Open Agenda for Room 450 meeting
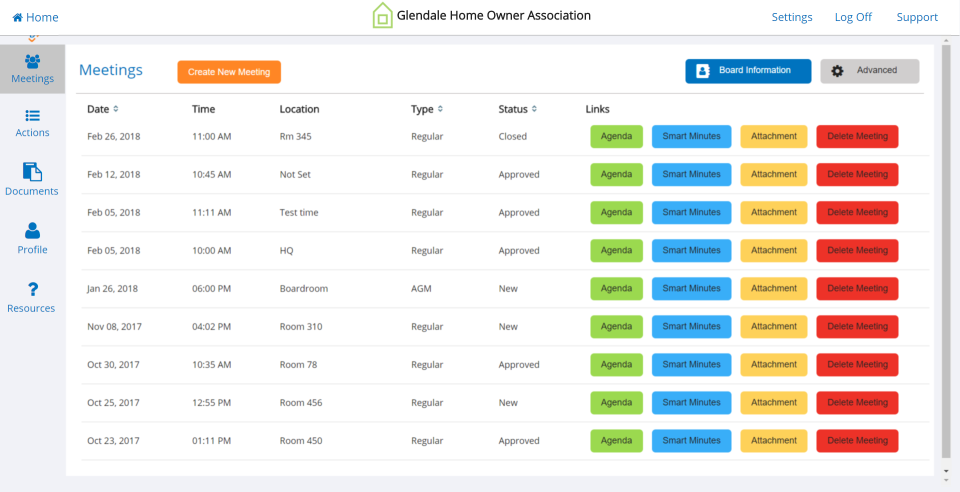 617,441
